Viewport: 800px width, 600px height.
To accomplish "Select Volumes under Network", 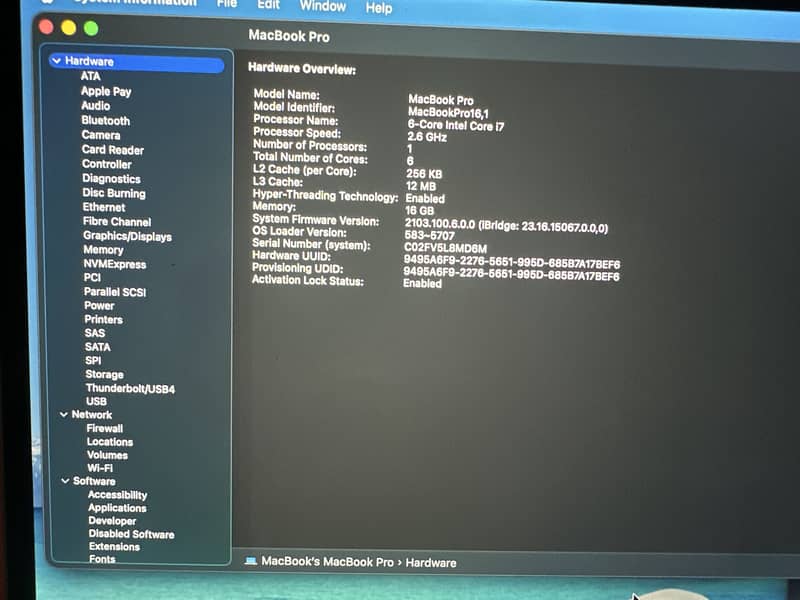I will pos(107,455).
